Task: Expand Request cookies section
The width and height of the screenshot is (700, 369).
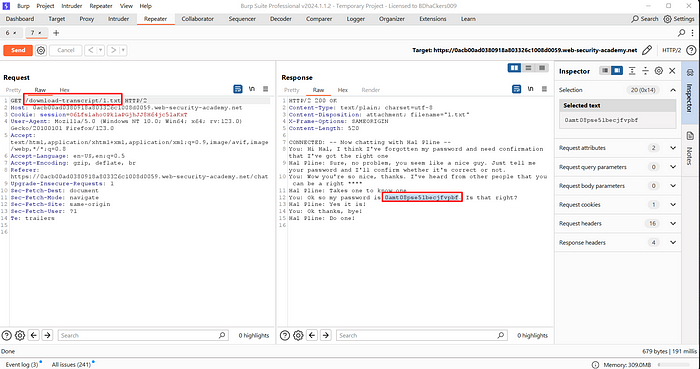Action: point(673,205)
